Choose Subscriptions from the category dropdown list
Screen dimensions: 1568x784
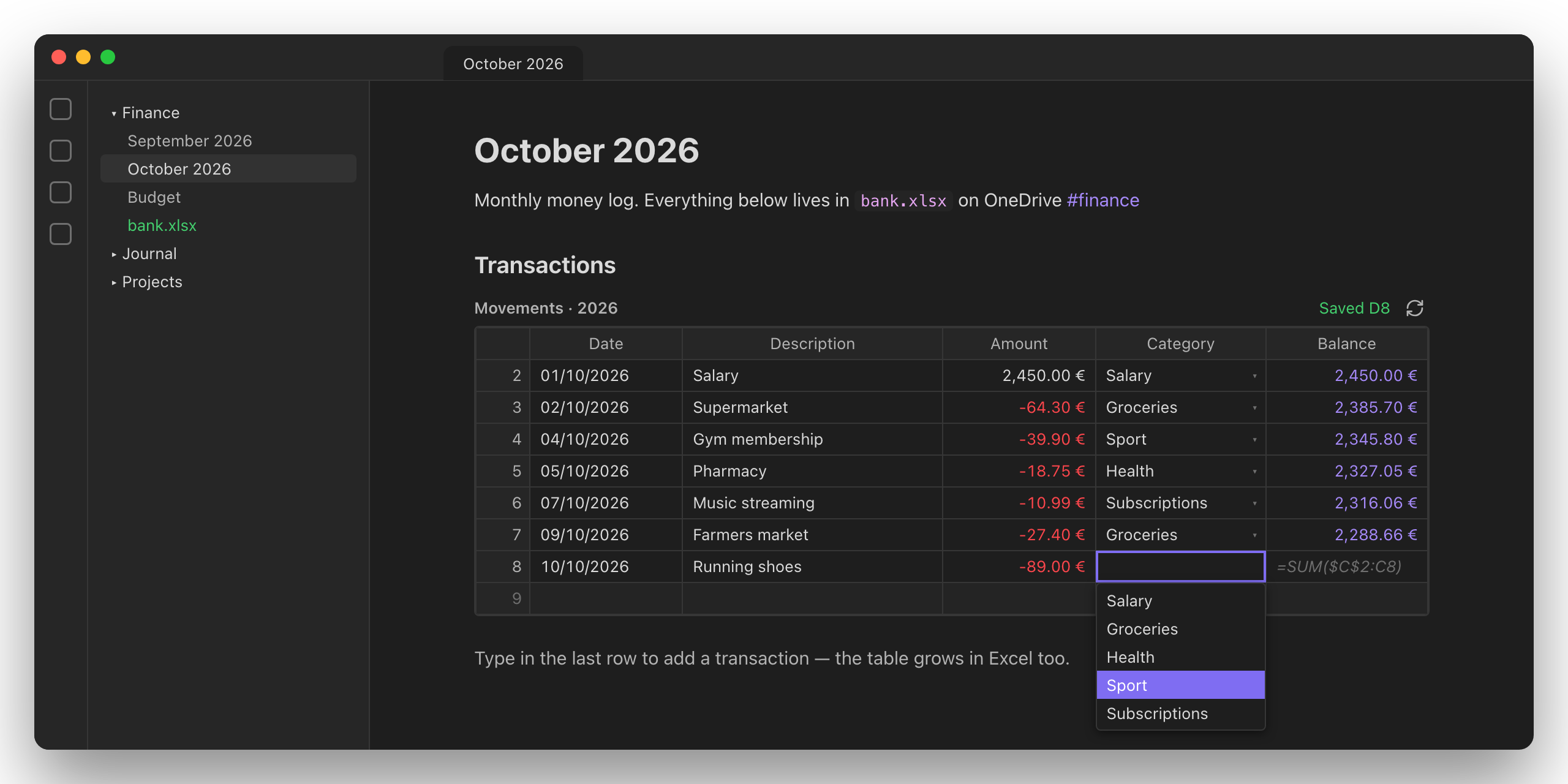click(x=1180, y=714)
